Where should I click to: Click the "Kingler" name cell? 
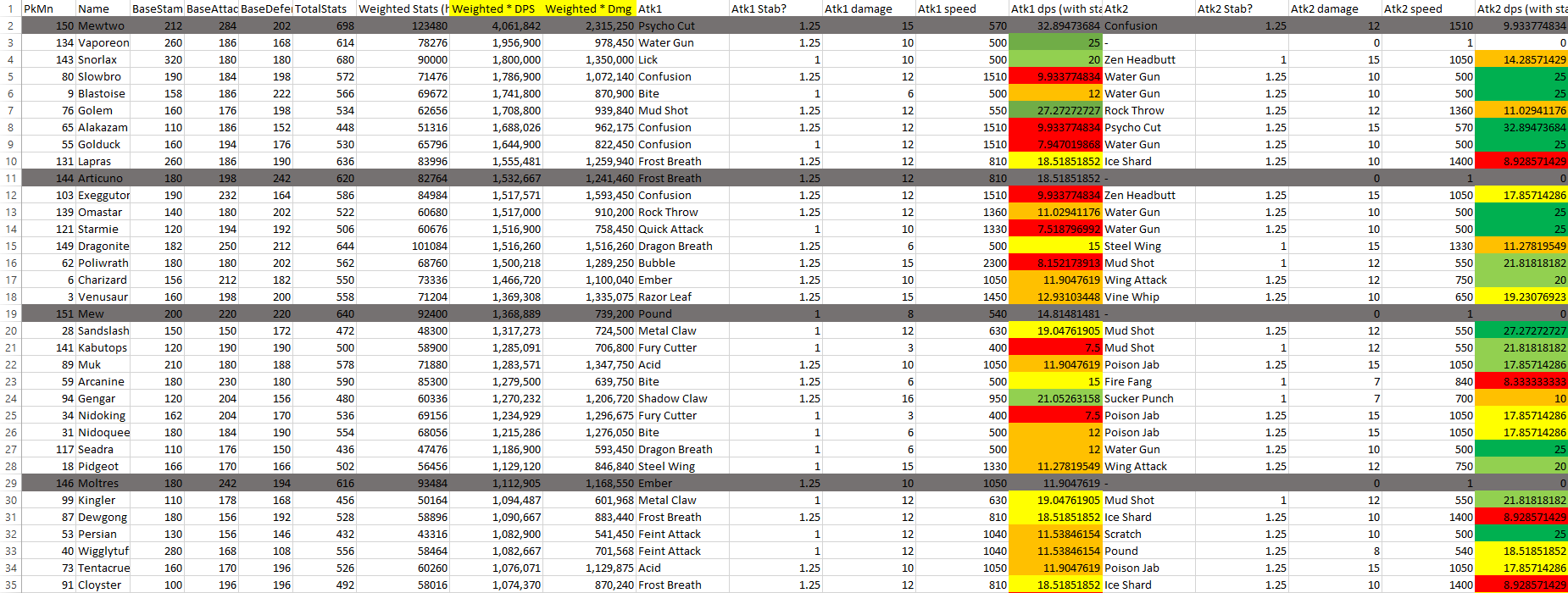point(103,500)
